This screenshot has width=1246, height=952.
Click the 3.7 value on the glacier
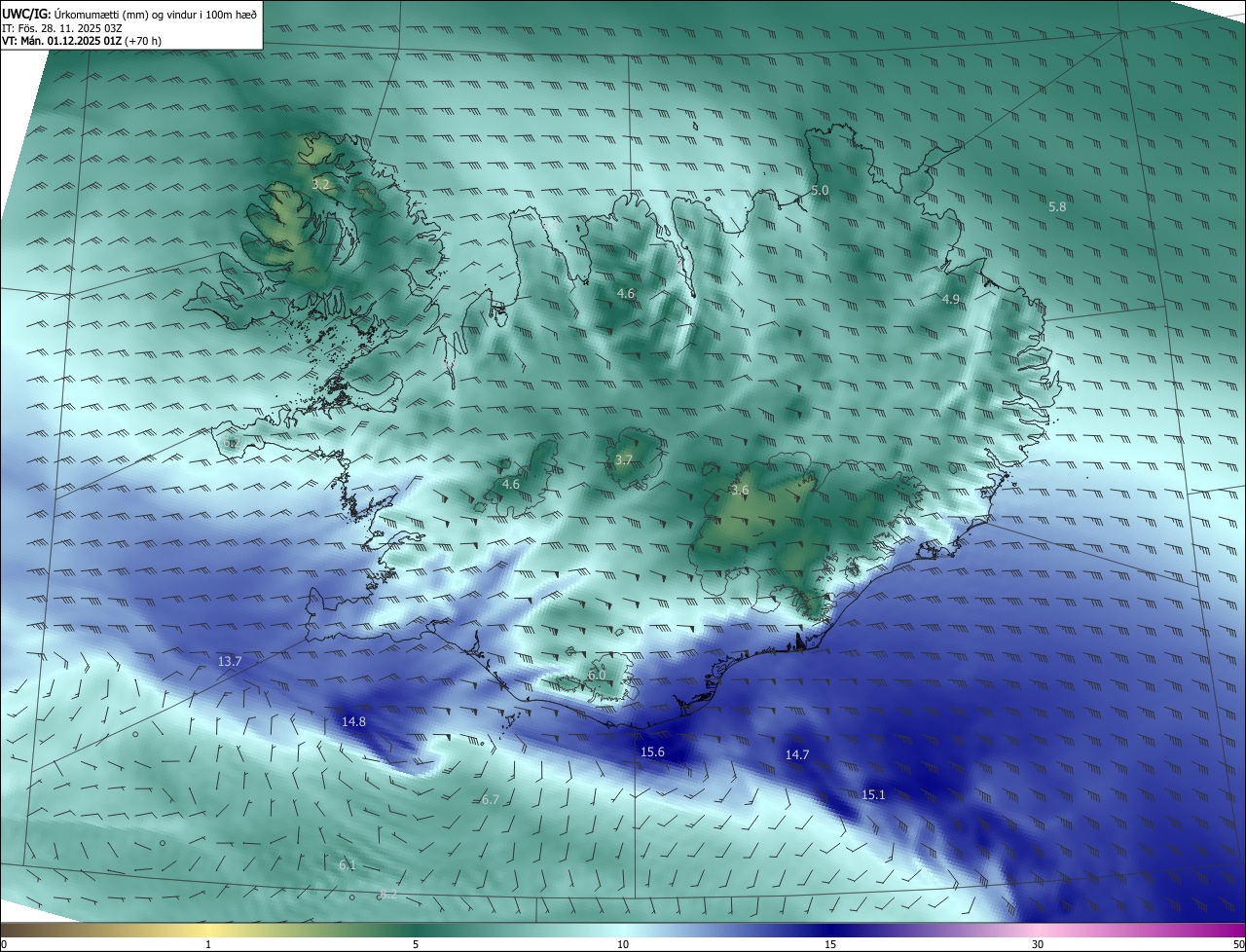[624, 459]
